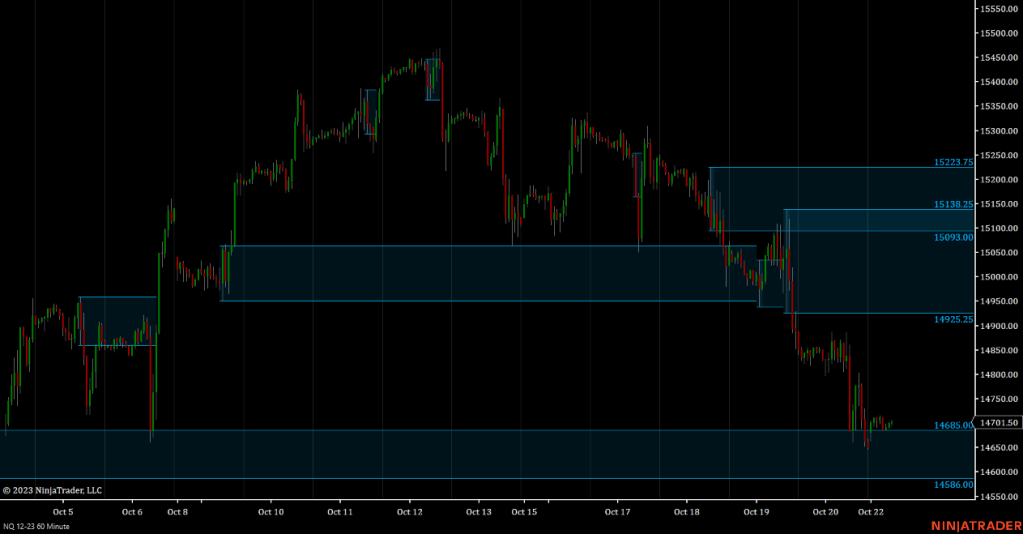Click the Oct 15 date axis label
Viewport: 1023px width, 534px height.
tap(524, 512)
